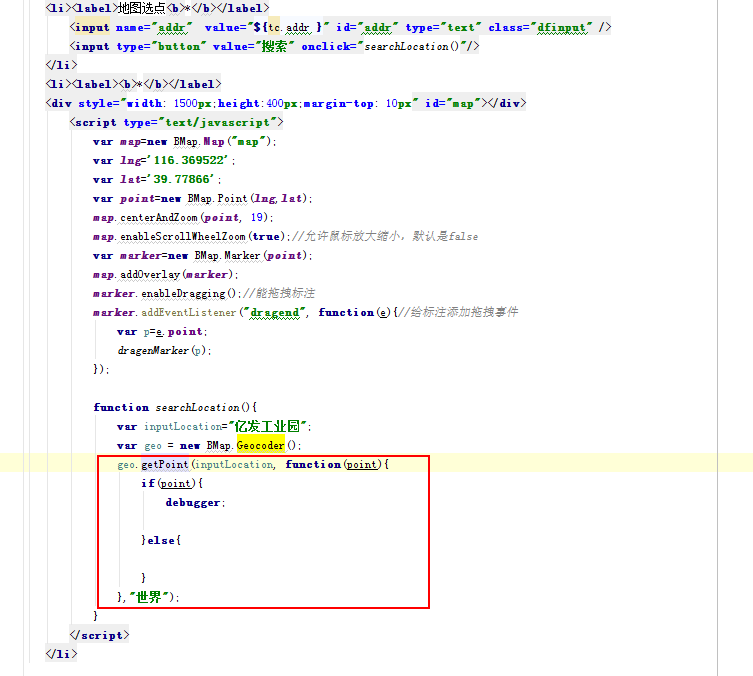Click the debugger statement

click(193, 503)
